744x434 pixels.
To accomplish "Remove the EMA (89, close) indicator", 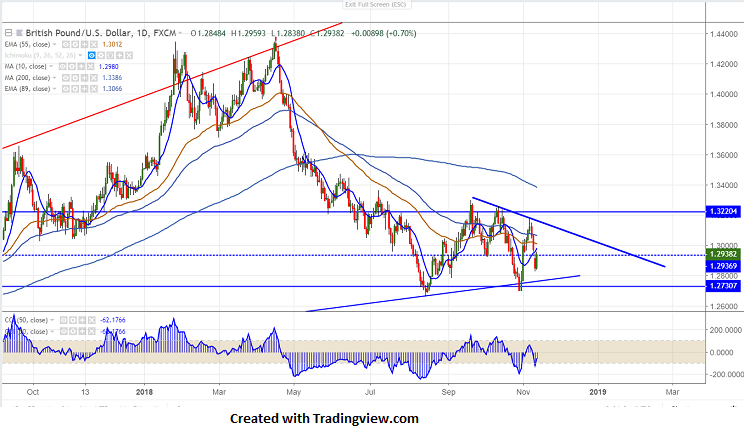I will pos(93,89).
